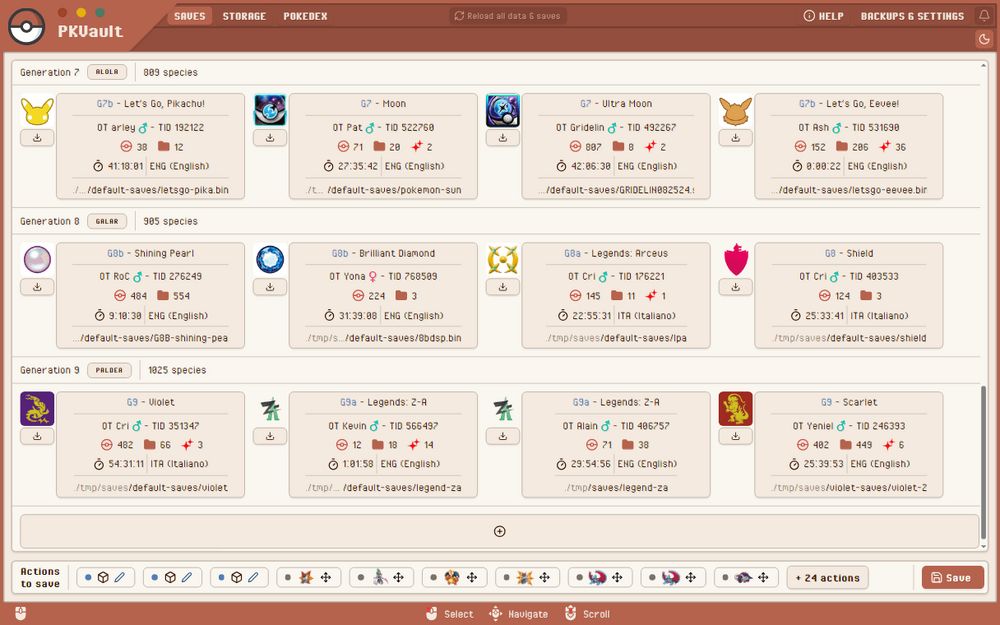The width and height of the screenshot is (1000, 625).
Task: Click the Z-A logo beside OT Alain
Action: 503,409
